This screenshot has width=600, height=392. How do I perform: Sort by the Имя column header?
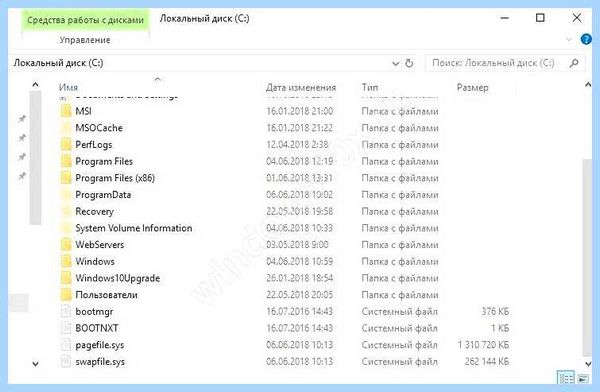pyautogui.click(x=68, y=88)
